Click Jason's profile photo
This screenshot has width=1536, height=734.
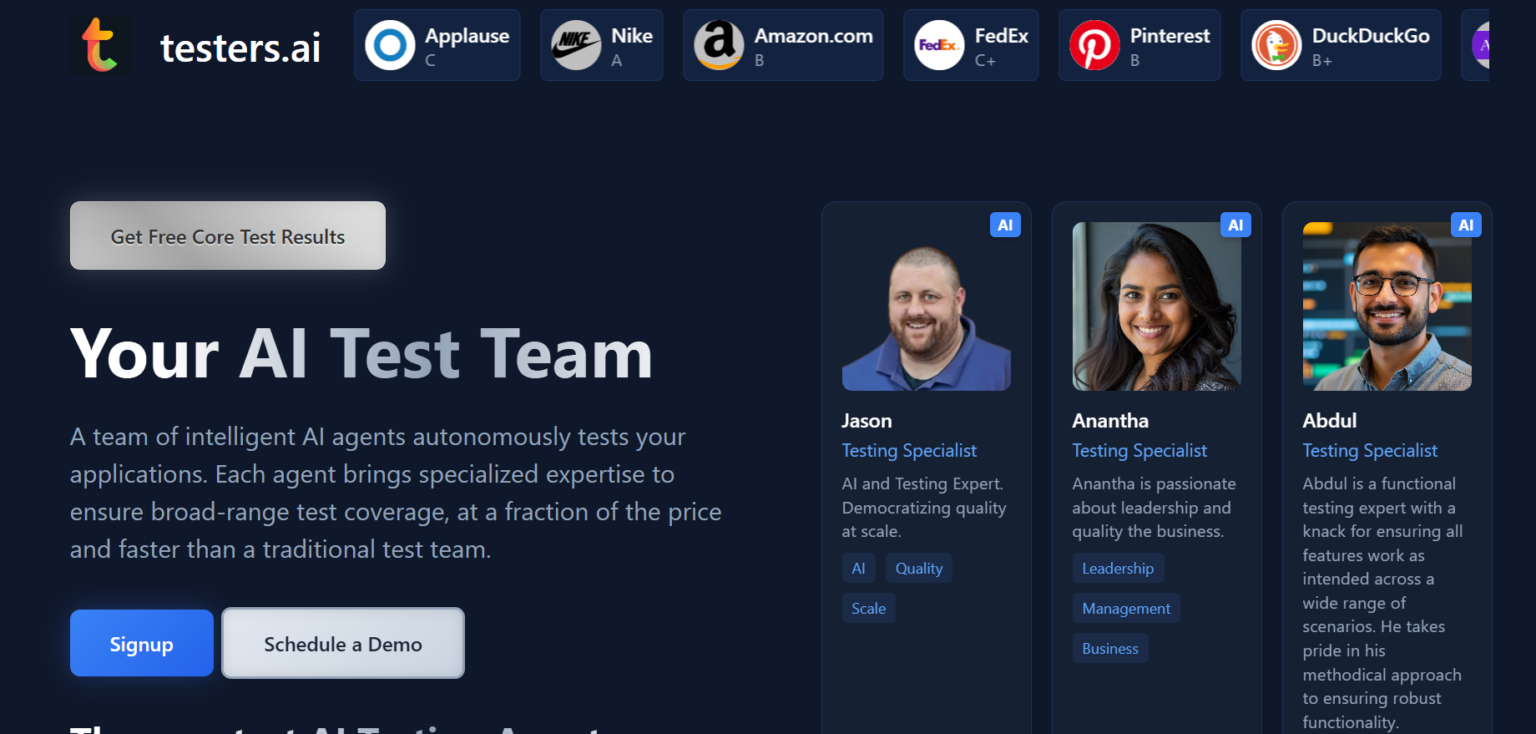coord(926,306)
